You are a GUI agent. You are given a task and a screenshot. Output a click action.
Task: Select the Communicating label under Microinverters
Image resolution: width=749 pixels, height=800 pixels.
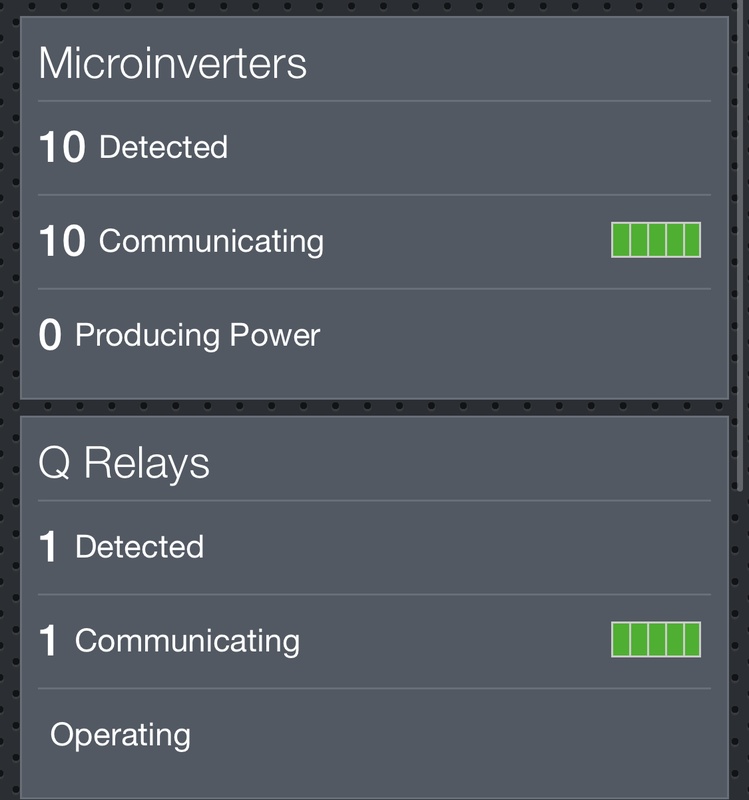(211, 241)
